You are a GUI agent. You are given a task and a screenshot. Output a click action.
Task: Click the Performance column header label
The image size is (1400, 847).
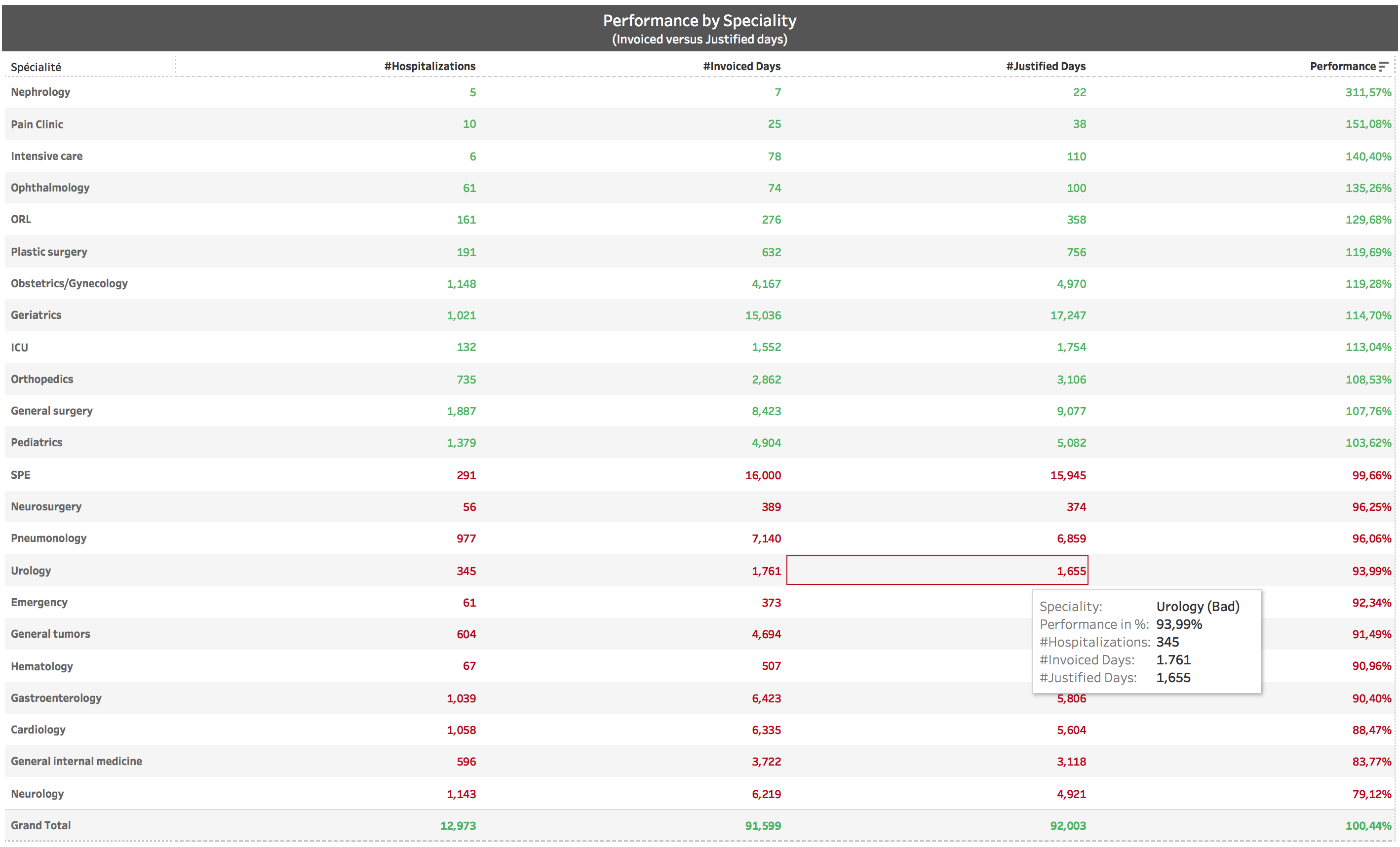pyautogui.click(x=1343, y=67)
